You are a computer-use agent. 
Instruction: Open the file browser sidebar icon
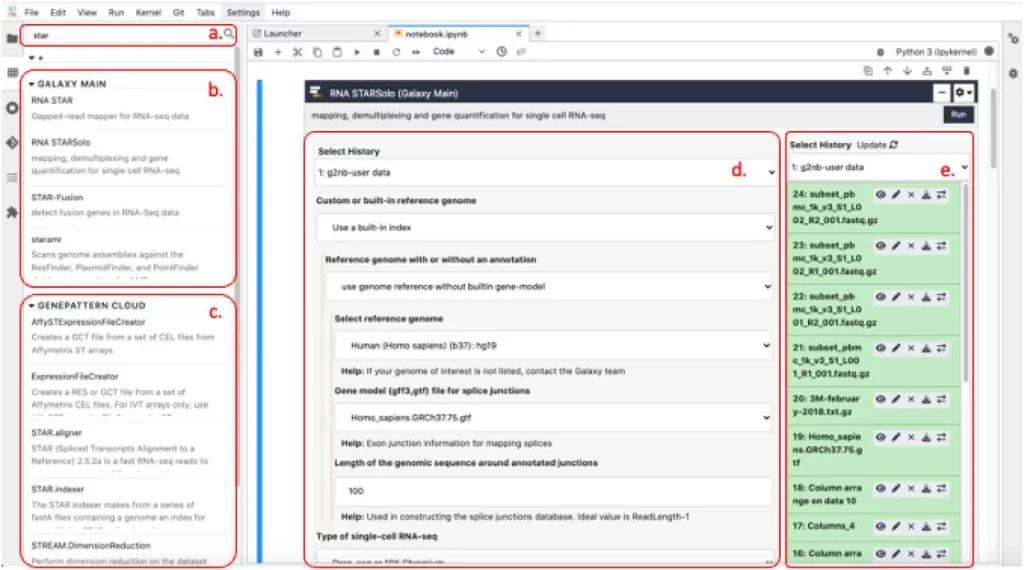click(12, 39)
